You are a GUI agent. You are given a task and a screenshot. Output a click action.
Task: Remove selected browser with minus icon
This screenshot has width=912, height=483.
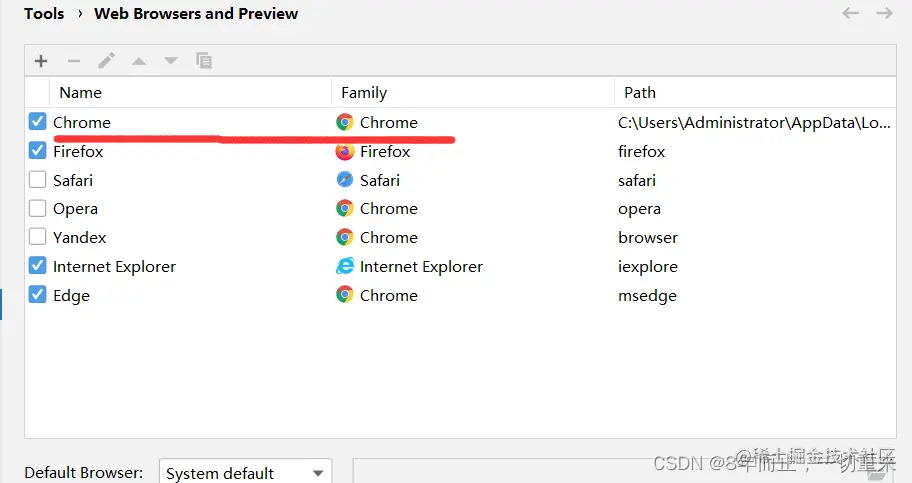pos(74,61)
